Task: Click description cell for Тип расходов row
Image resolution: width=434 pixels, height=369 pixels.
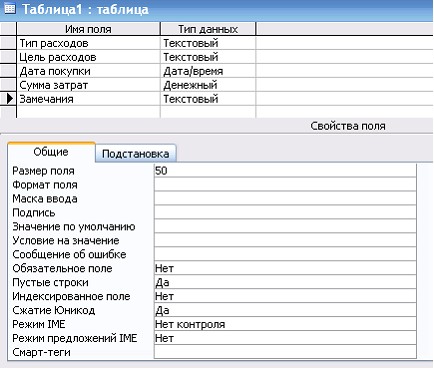Action: (x=345, y=43)
